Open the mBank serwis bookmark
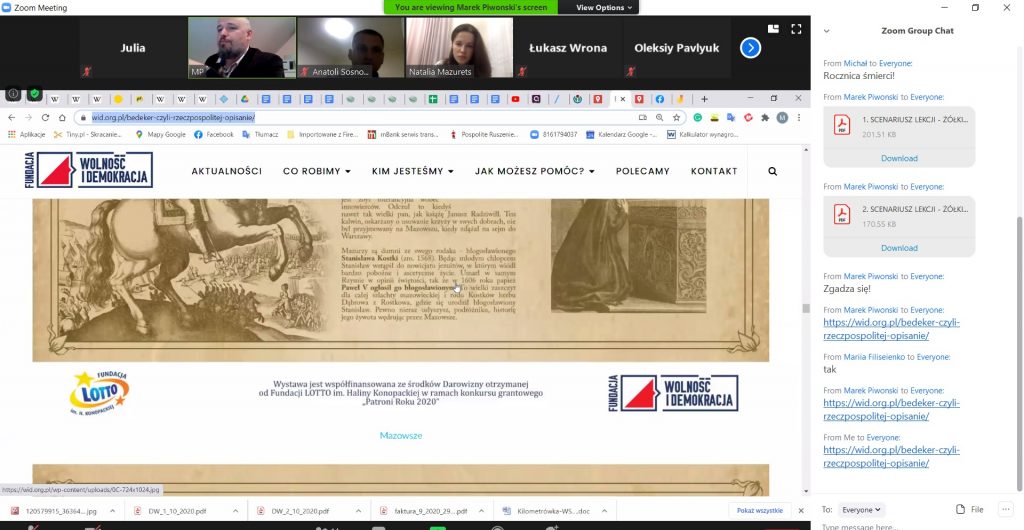This screenshot has width=1024, height=530. click(403, 134)
